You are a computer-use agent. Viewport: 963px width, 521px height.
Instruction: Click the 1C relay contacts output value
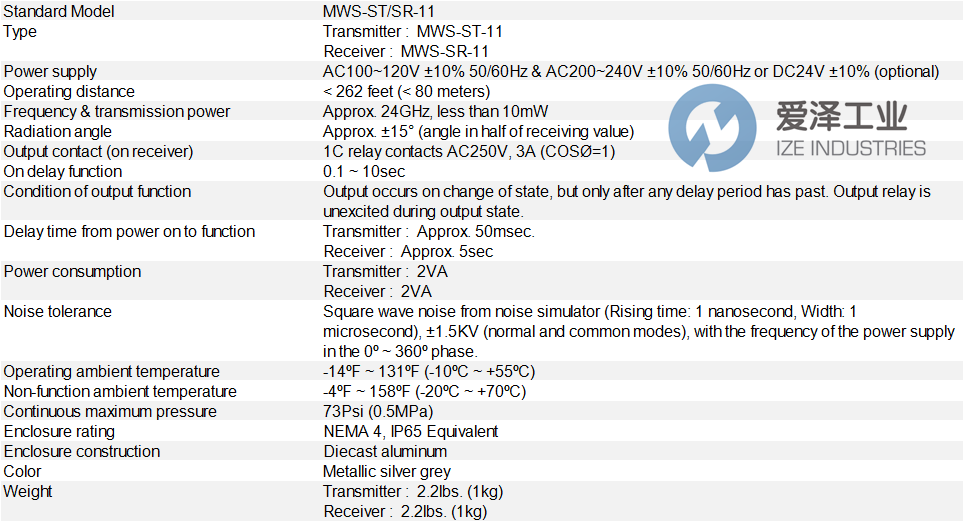coord(469,151)
